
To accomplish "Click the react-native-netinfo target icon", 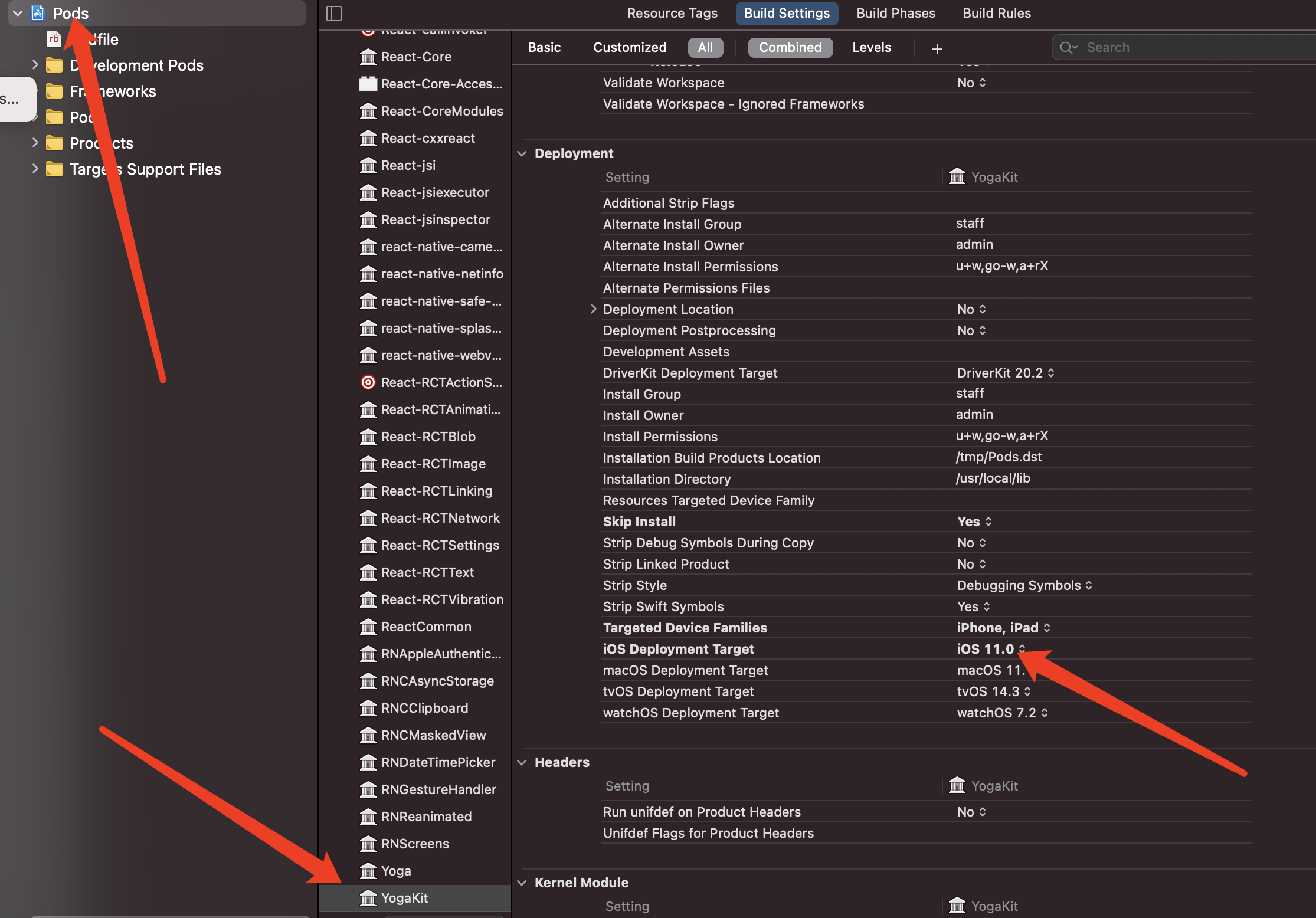I will (x=368, y=274).
